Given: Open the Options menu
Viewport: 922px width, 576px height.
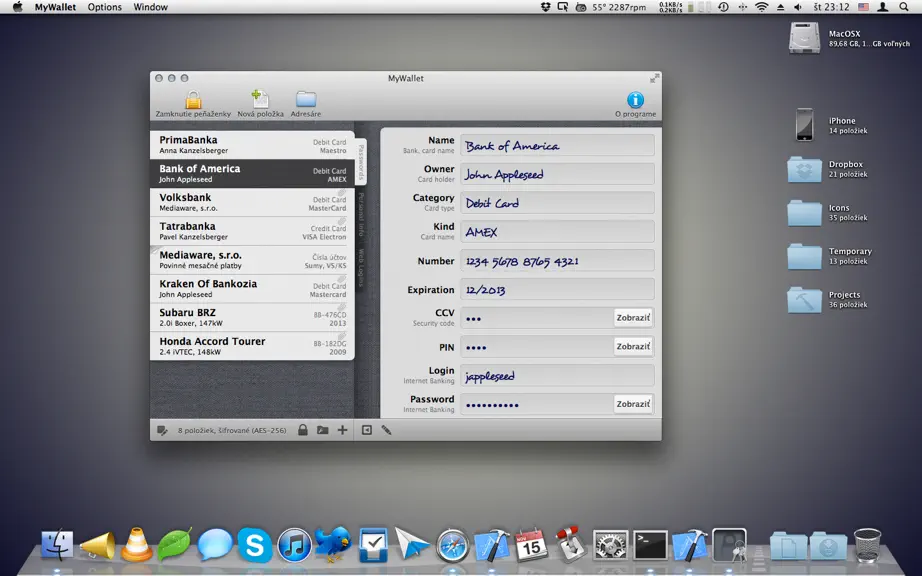Looking at the screenshot, I should (105, 7).
